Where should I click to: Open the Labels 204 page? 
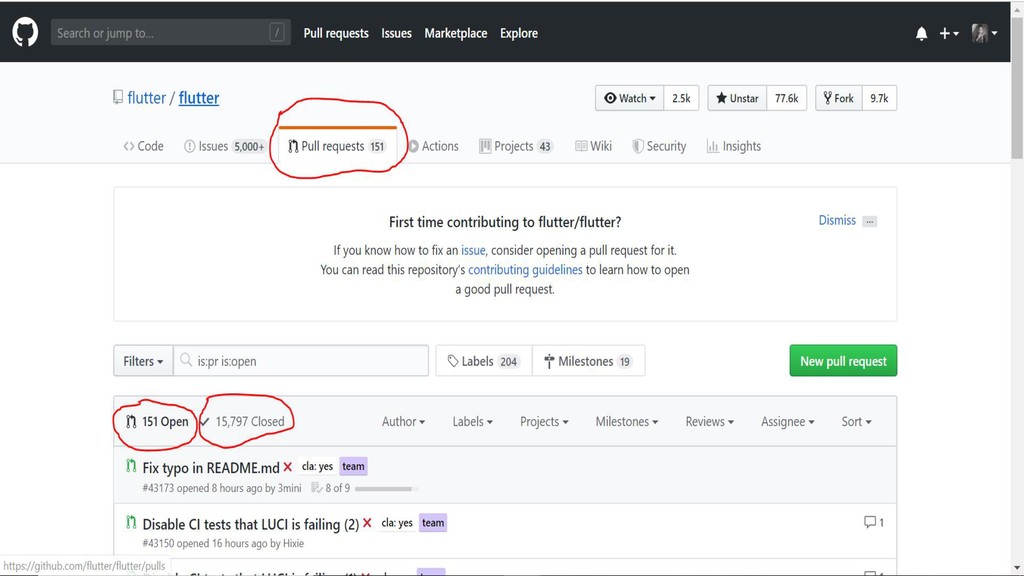click(484, 360)
